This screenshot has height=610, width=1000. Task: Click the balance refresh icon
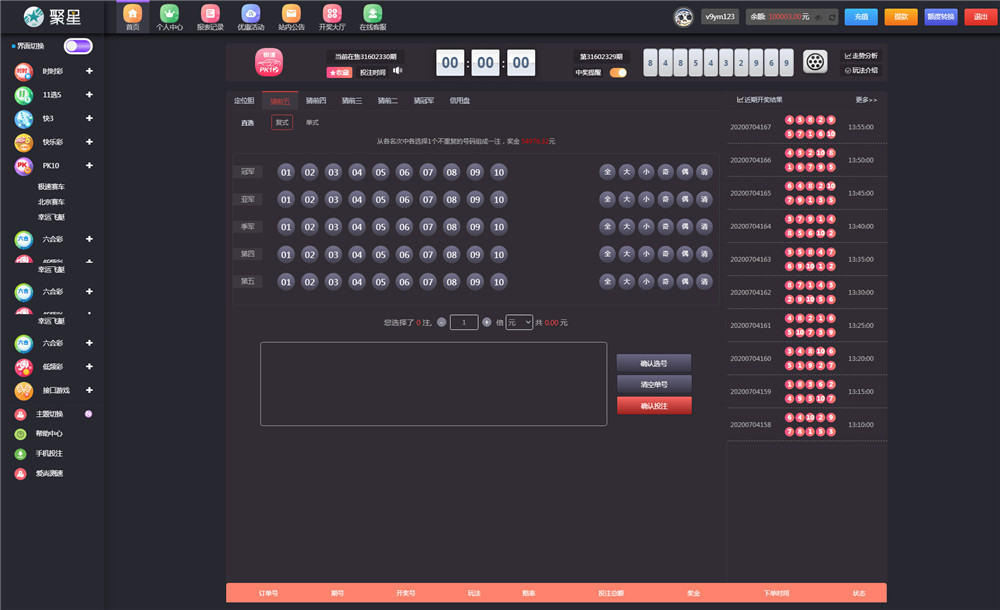coord(831,17)
